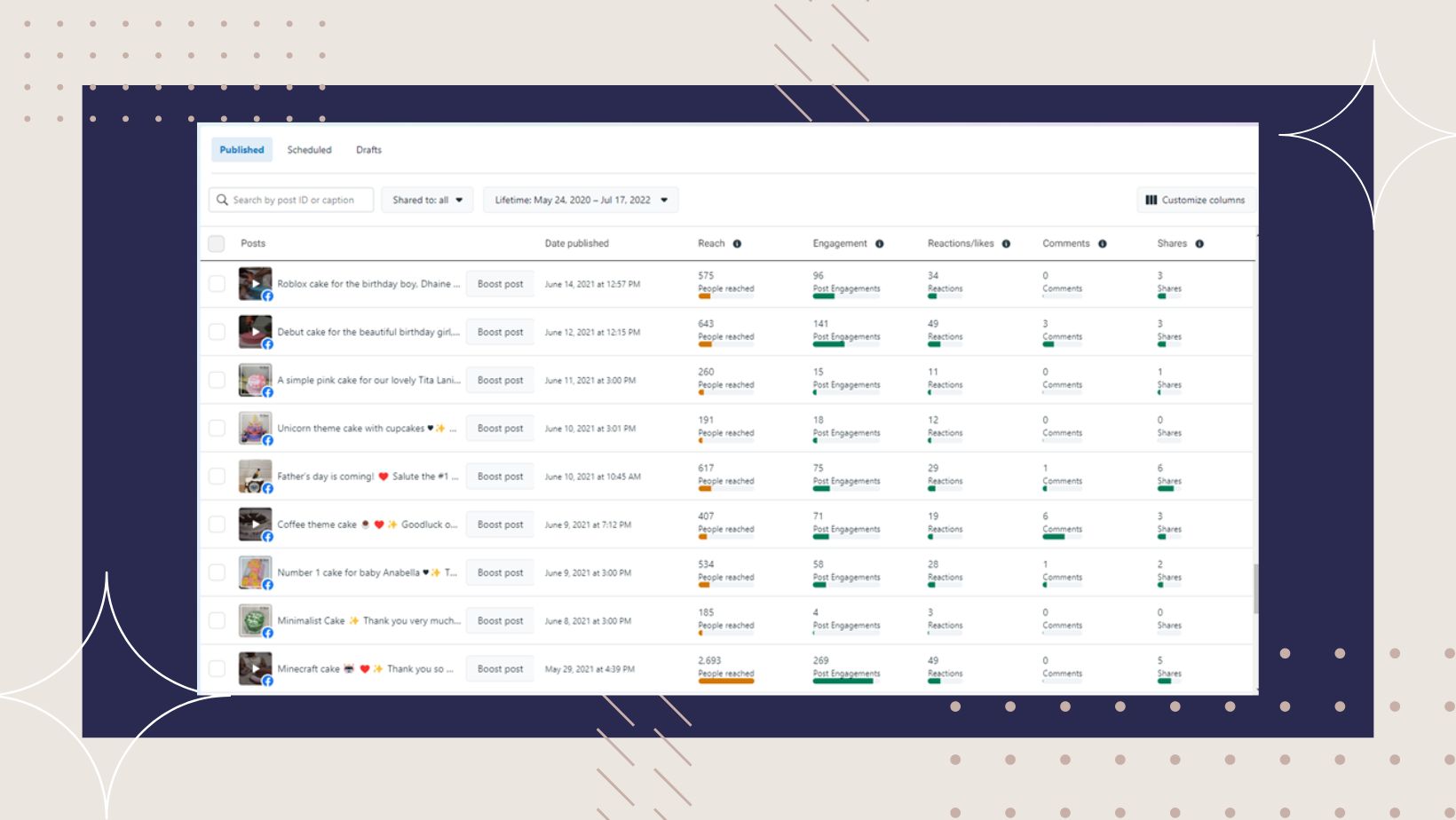Click the Comments column info icon

[1102, 244]
